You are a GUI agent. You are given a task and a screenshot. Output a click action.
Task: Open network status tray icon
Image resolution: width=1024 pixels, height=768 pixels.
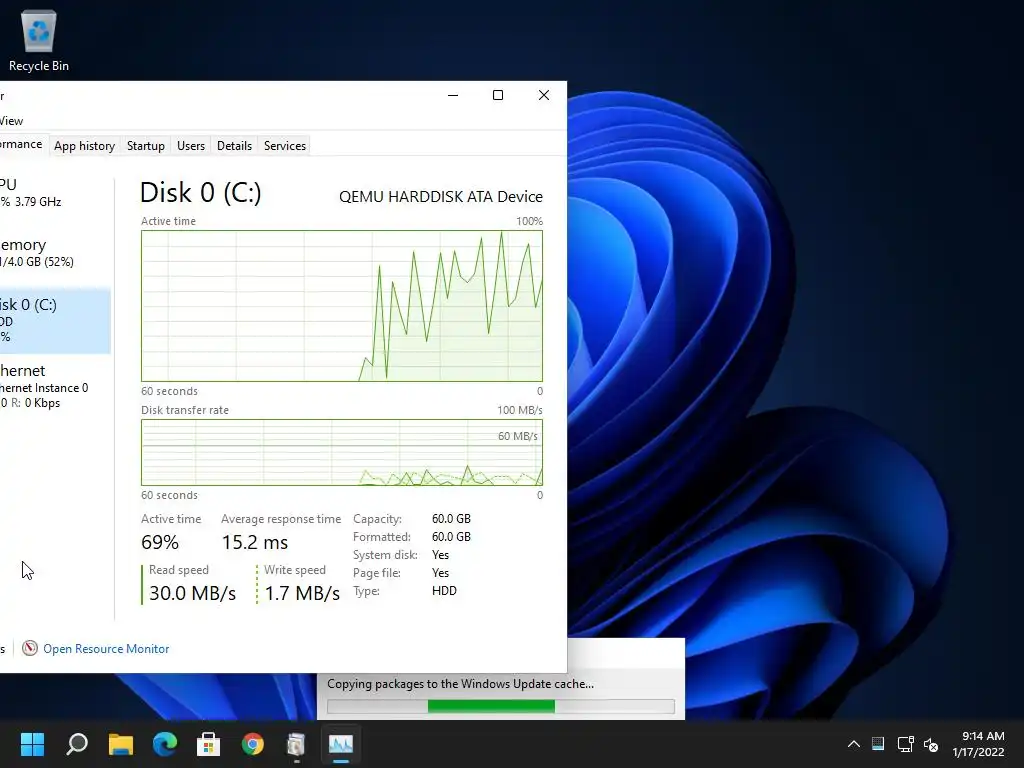point(905,744)
